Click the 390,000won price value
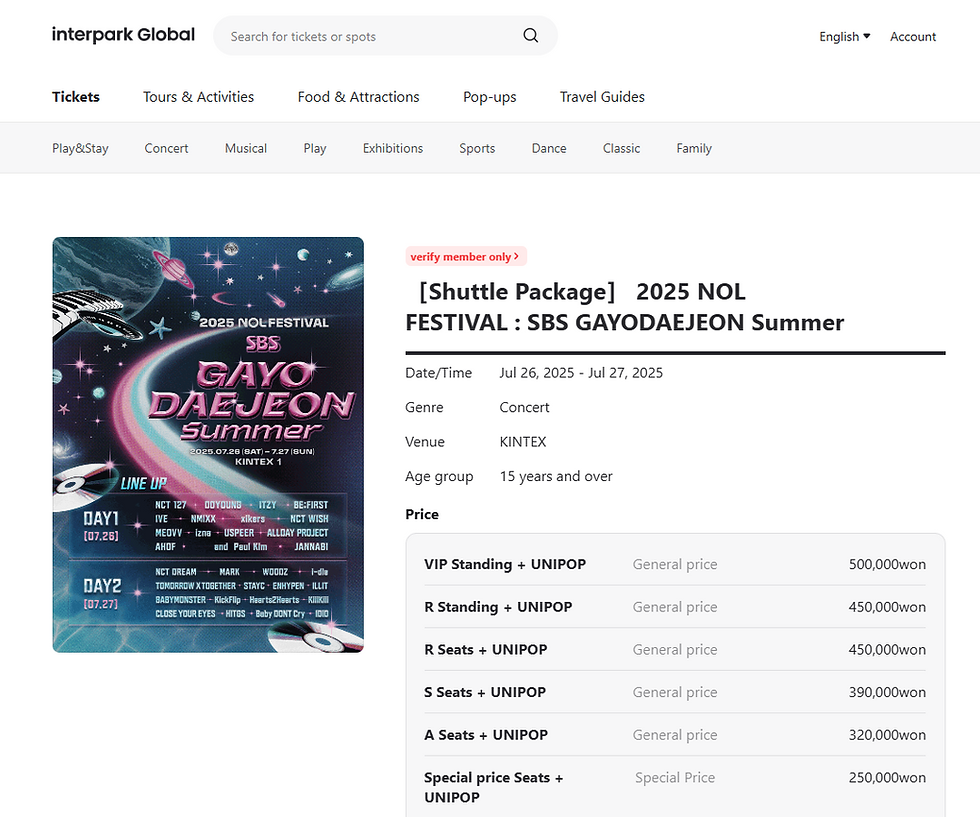The image size is (980, 817). pos(887,692)
